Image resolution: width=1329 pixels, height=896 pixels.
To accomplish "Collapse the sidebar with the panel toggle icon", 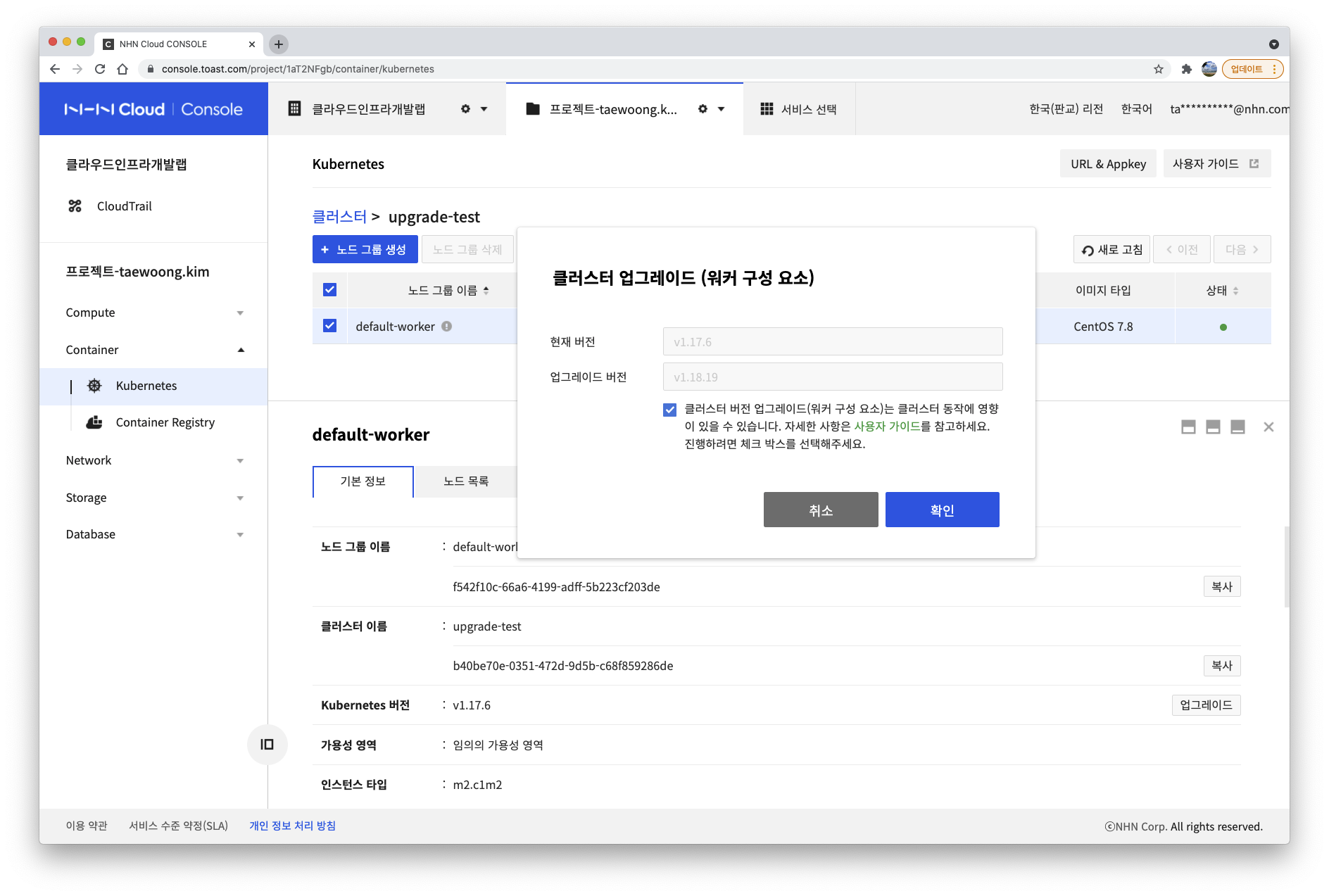I will (x=267, y=745).
